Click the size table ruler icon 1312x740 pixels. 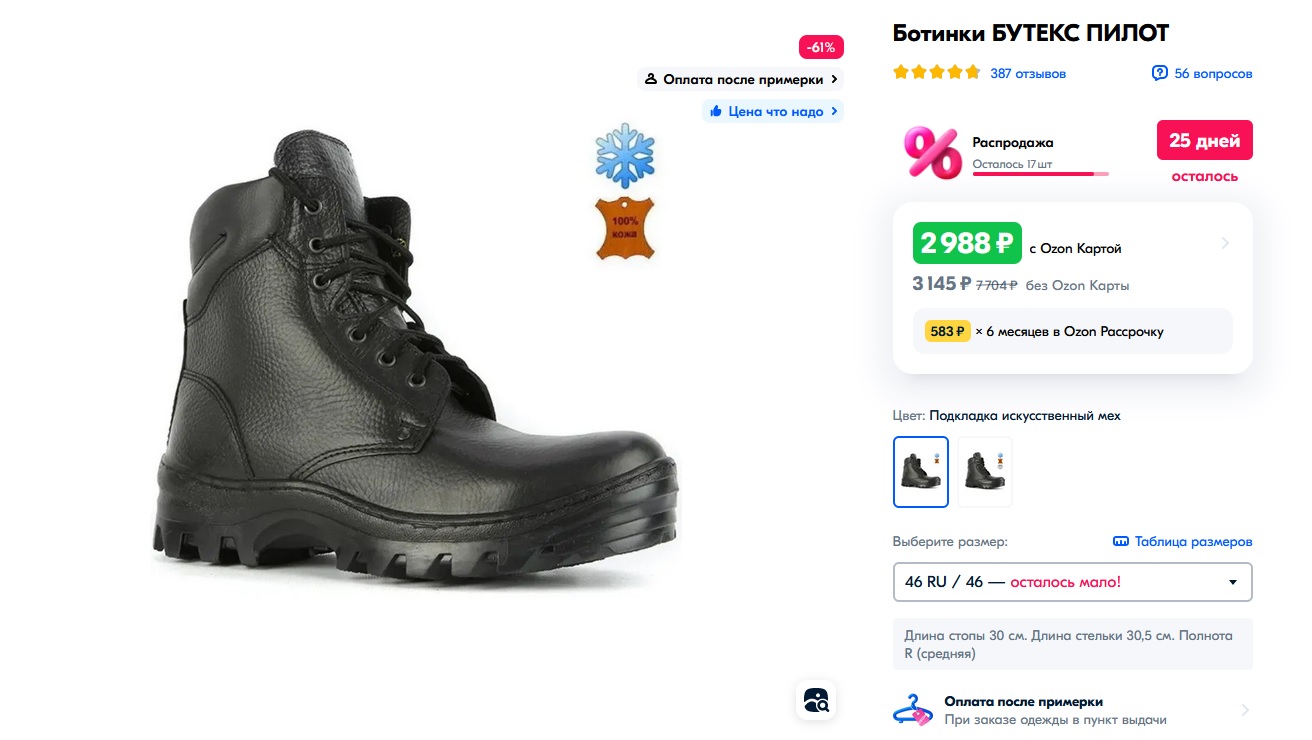click(x=1121, y=542)
